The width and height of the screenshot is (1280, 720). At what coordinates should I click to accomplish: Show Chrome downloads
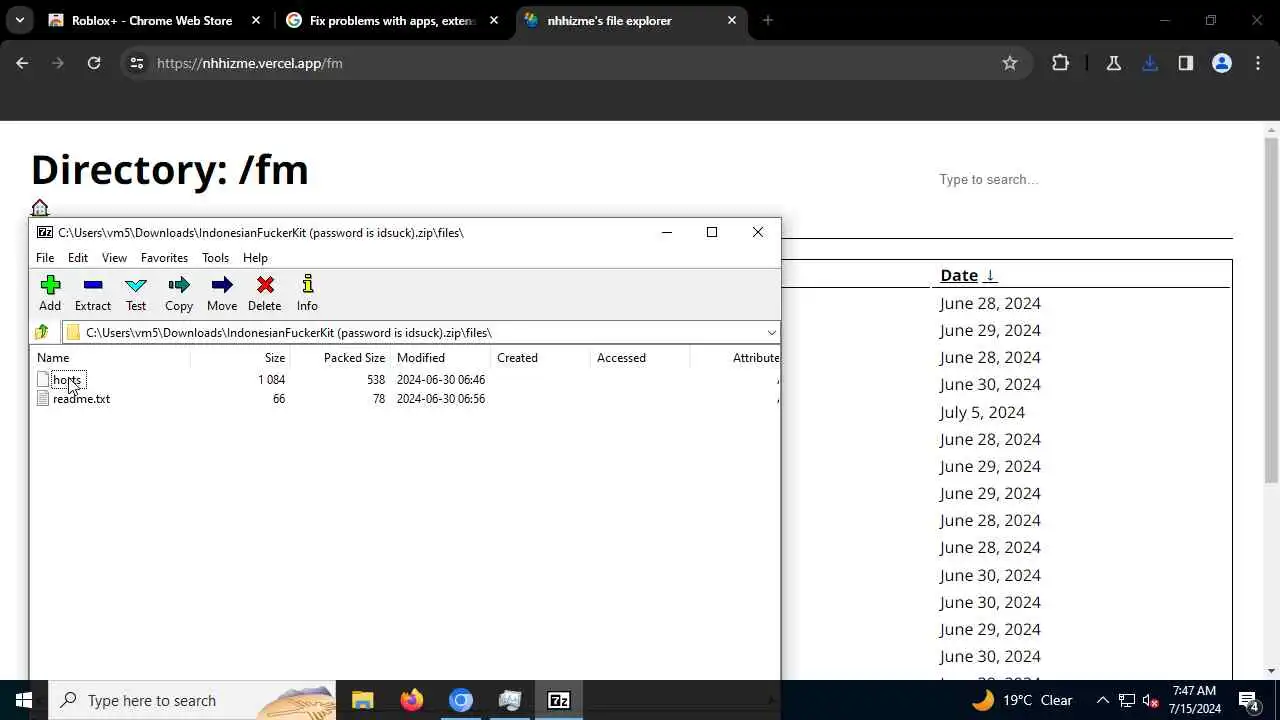tap(1150, 63)
